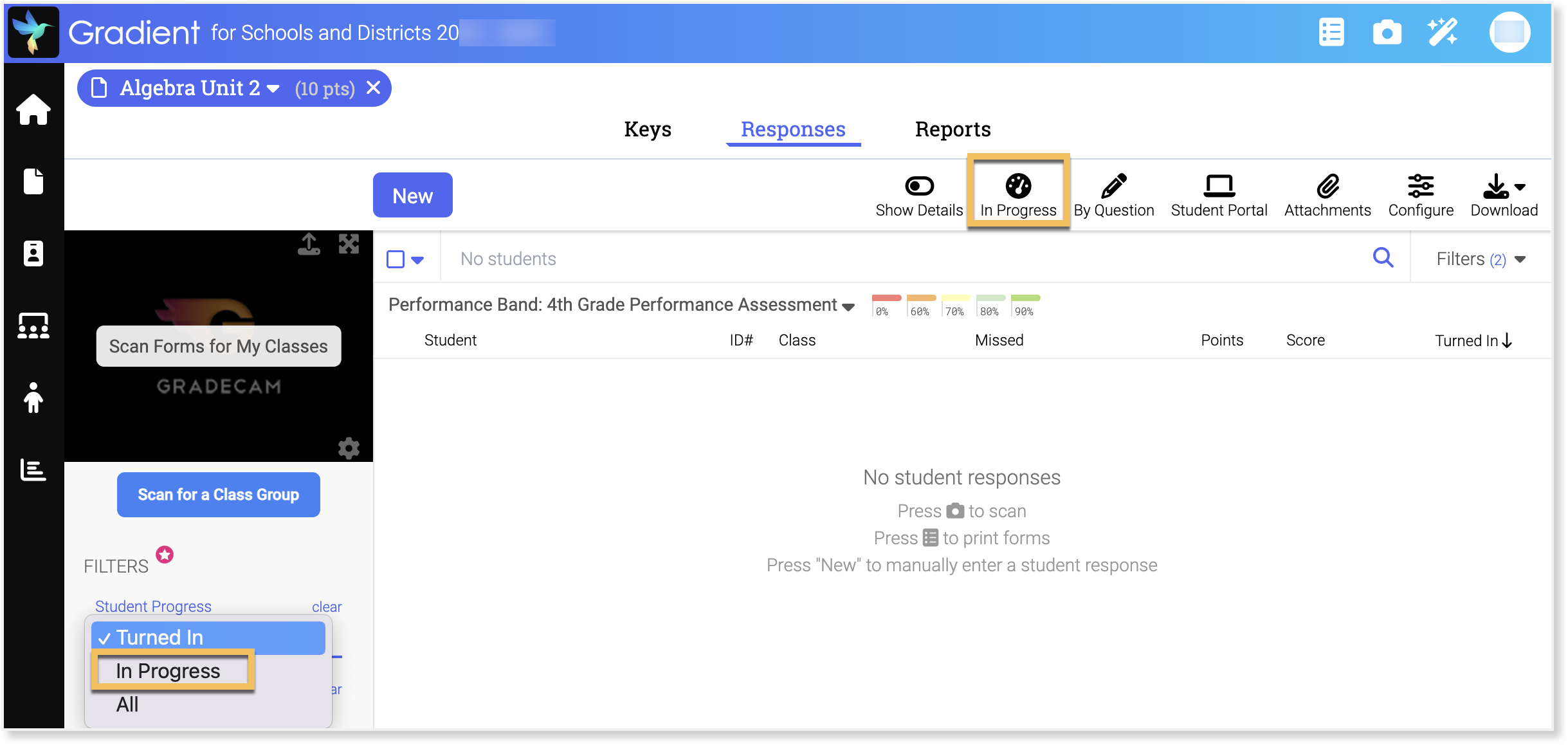Click the camera scan icon in header

[x=1387, y=32]
